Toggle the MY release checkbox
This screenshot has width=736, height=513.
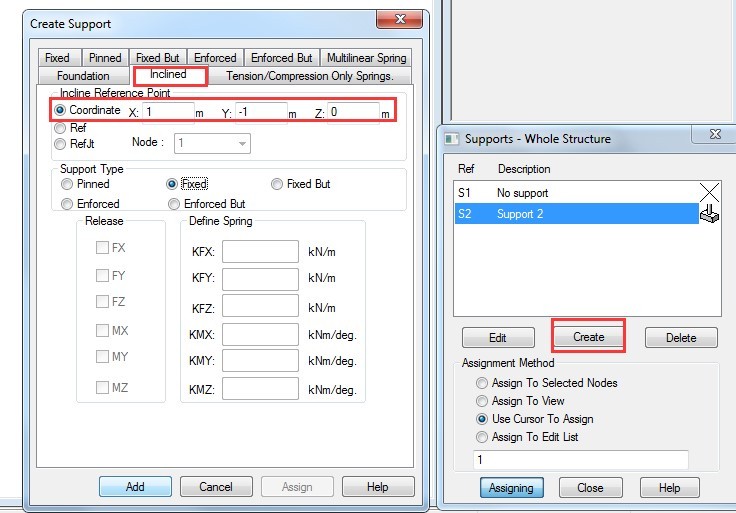click(102, 356)
